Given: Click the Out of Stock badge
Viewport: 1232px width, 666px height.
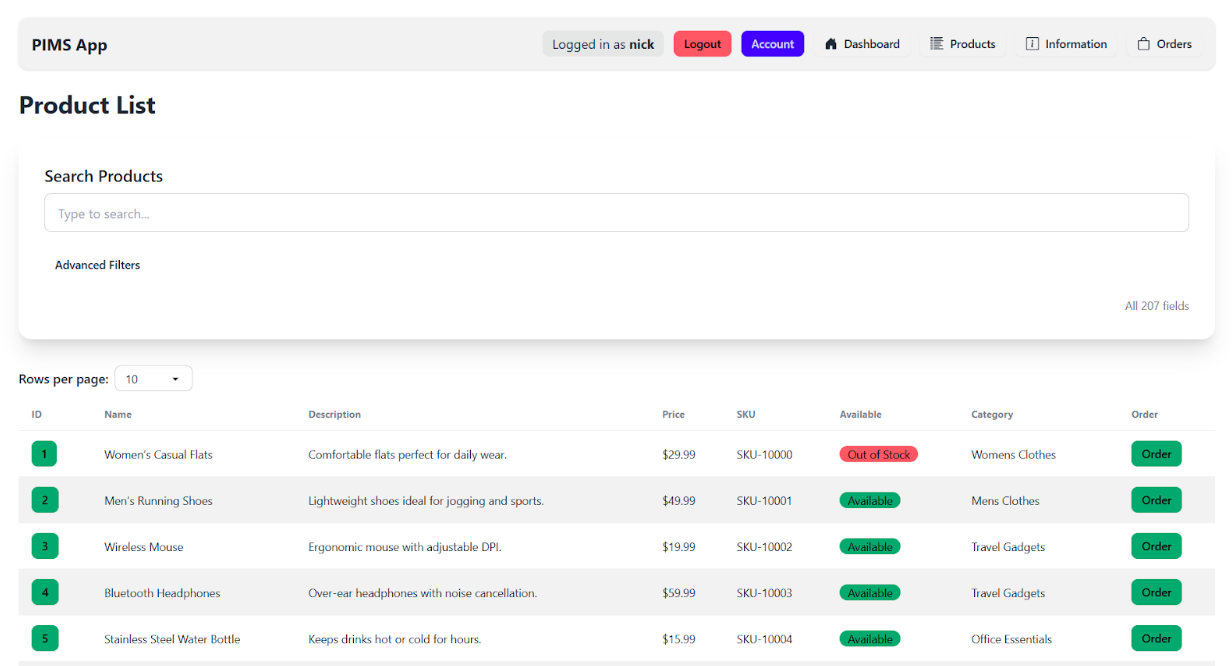Looking at the screenshot, I should (x=878, y=453).
